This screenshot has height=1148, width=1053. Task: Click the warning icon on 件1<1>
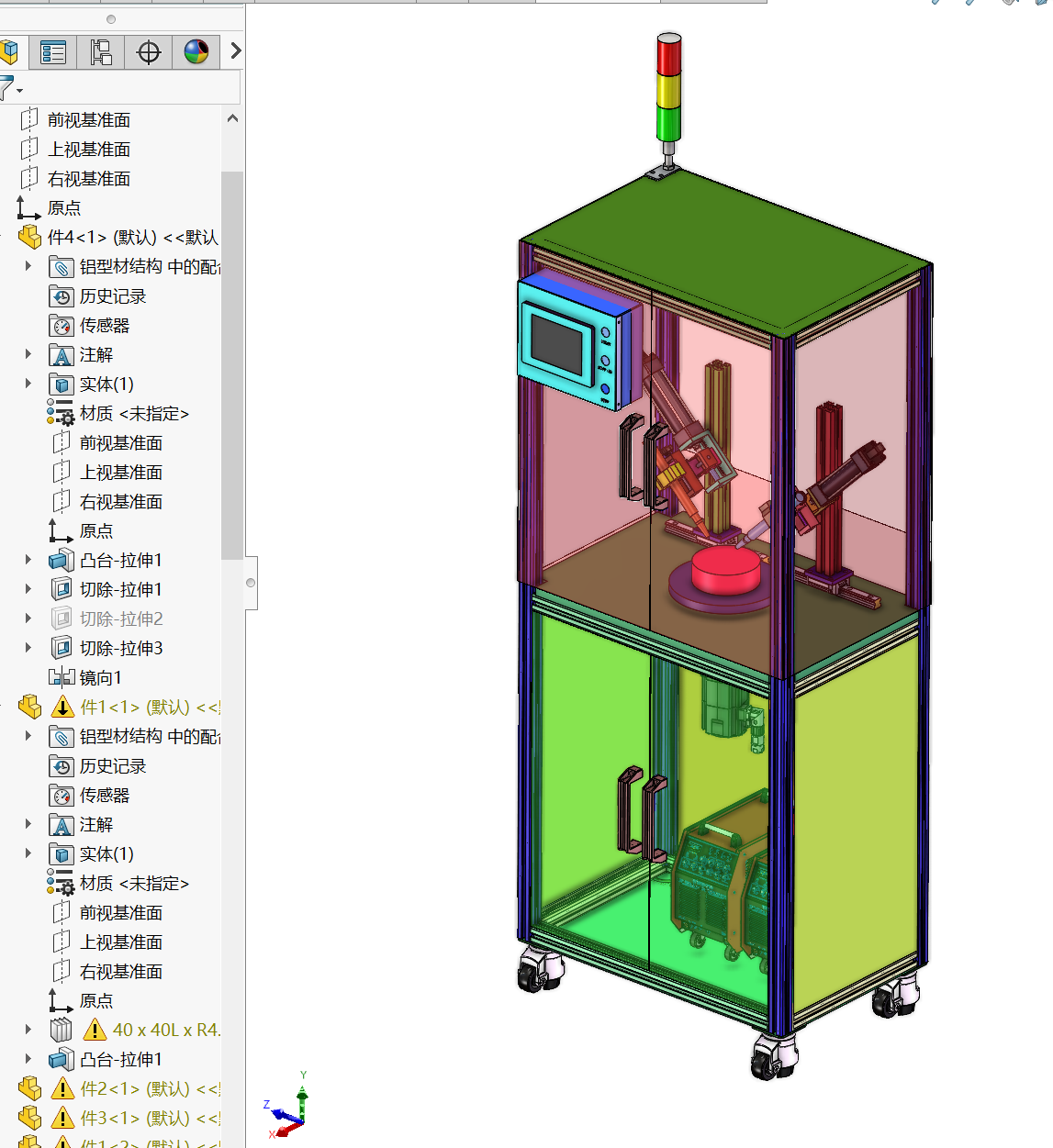click(x=62, y=708)
